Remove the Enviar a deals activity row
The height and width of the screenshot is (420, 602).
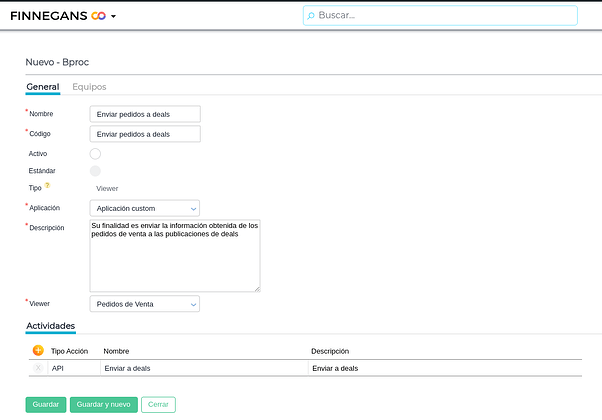pos(38,368)
